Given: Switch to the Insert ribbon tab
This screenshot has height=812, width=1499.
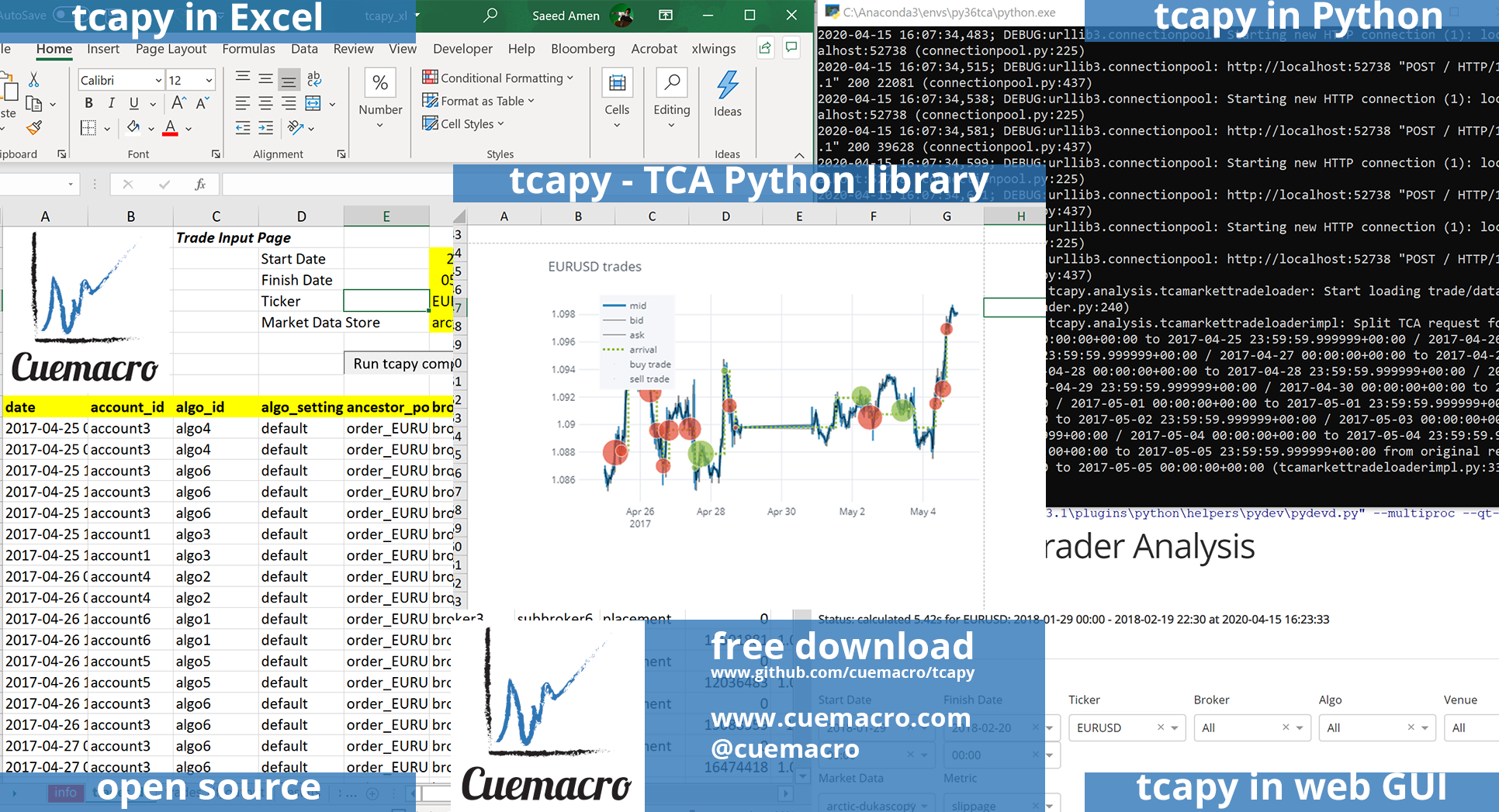Looking at the screenshot, I should (103, 49).
